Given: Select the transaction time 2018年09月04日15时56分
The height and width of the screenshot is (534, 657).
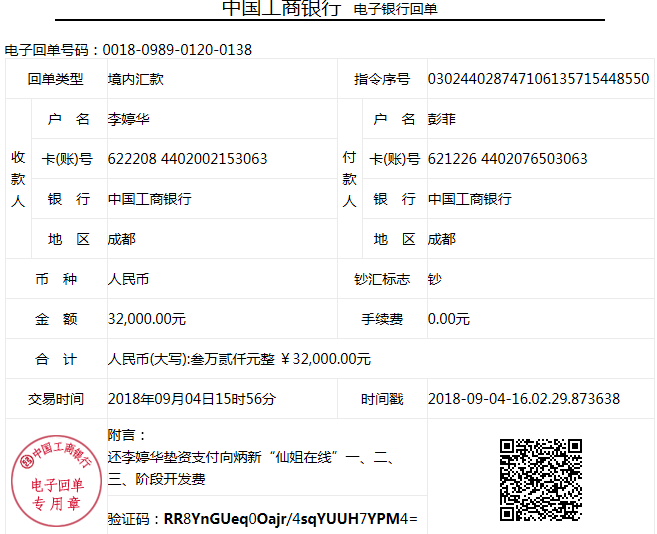Looking at the screenshot, I should pos(191,399).
